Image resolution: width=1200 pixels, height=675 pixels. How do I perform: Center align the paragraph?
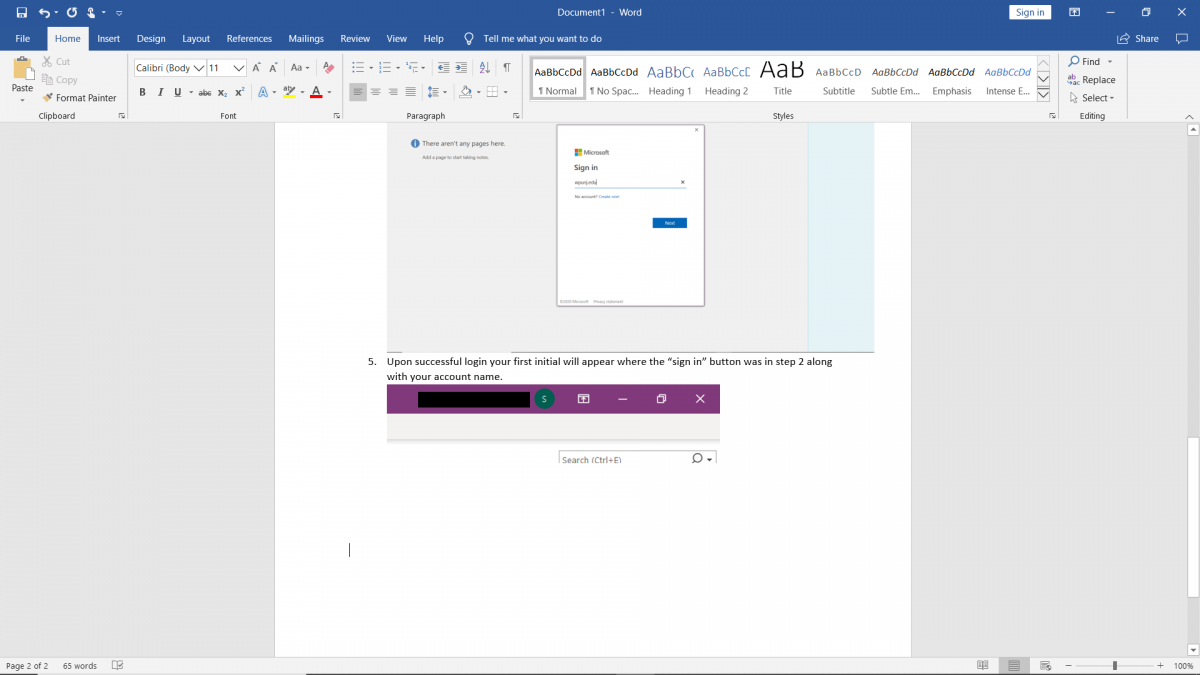(x=375, y=91)
